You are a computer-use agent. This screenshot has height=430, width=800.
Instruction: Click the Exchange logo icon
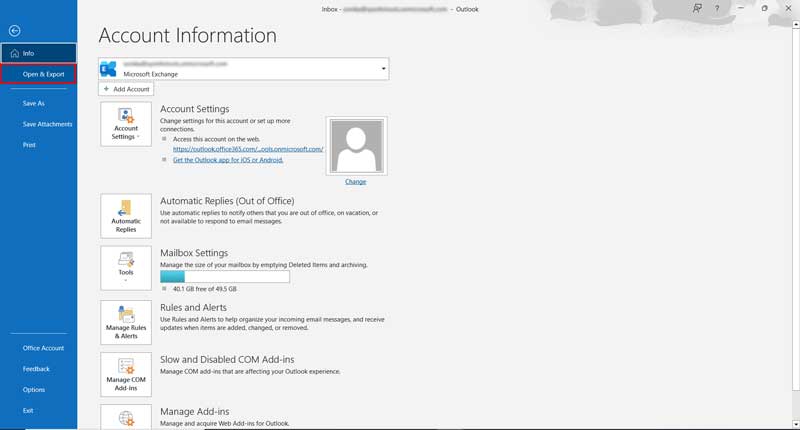(108, 69)
